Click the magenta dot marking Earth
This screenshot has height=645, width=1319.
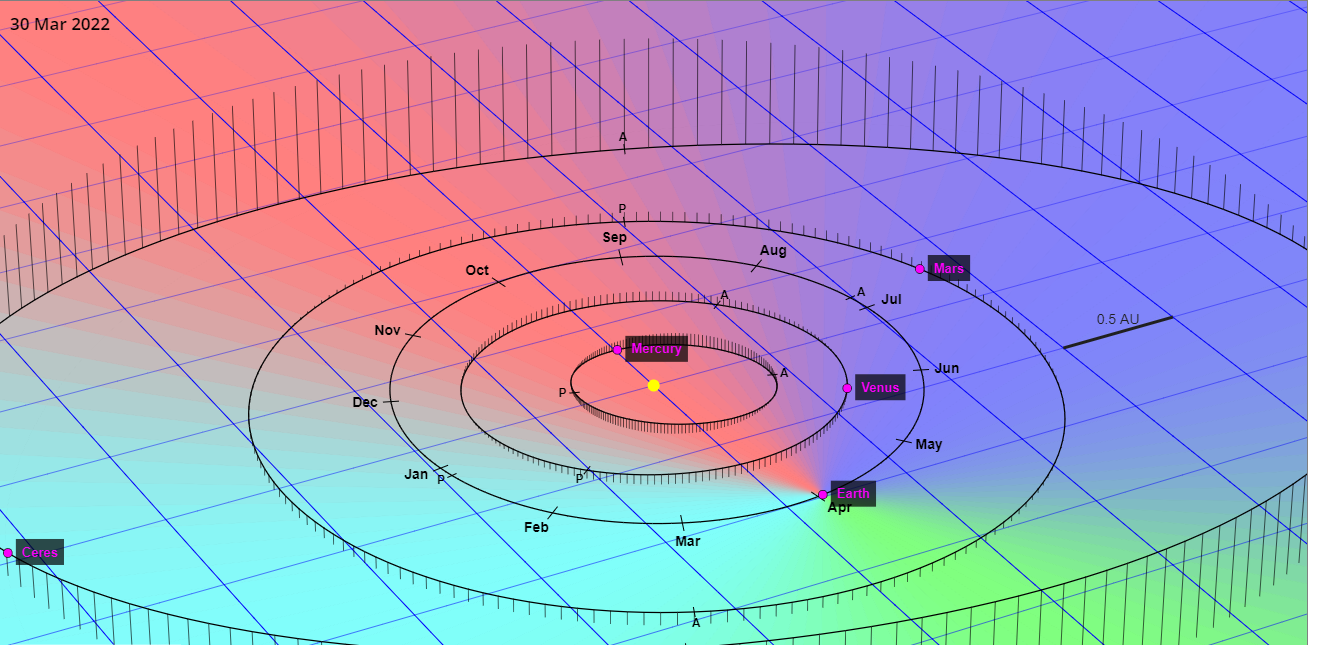[x=823, y=495]
